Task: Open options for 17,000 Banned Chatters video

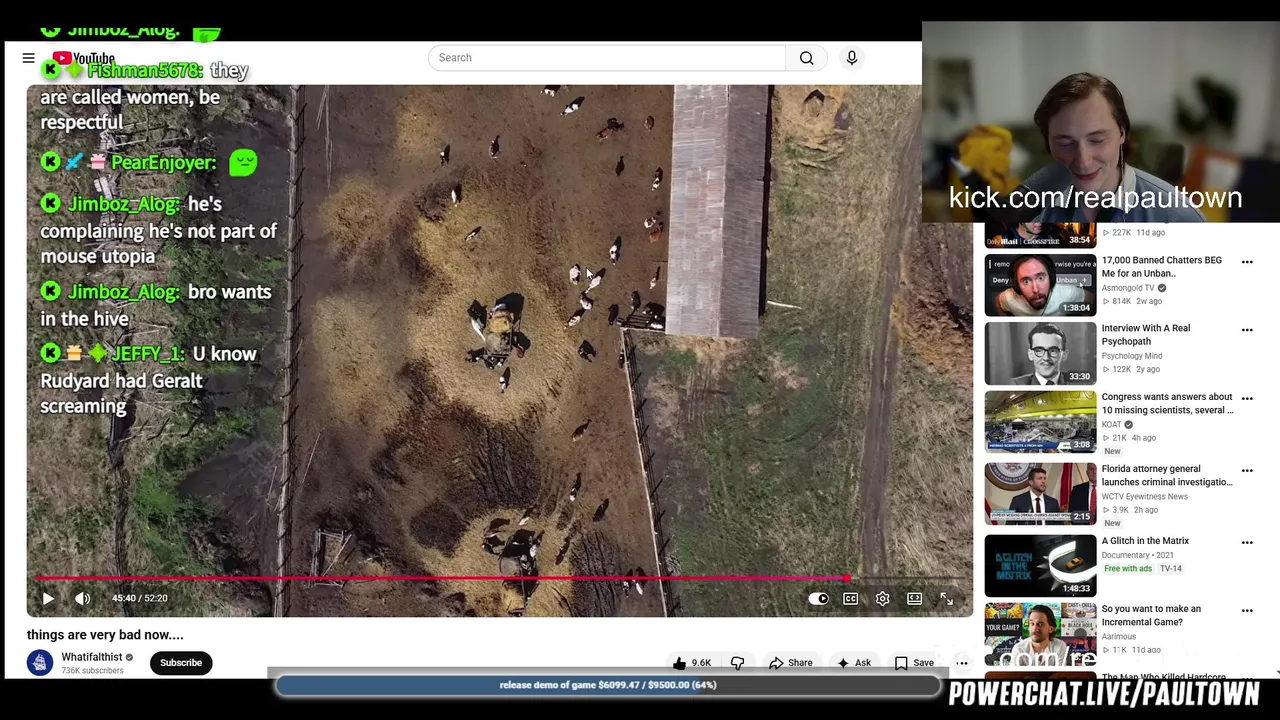Action: click(x=1247, y=262)
